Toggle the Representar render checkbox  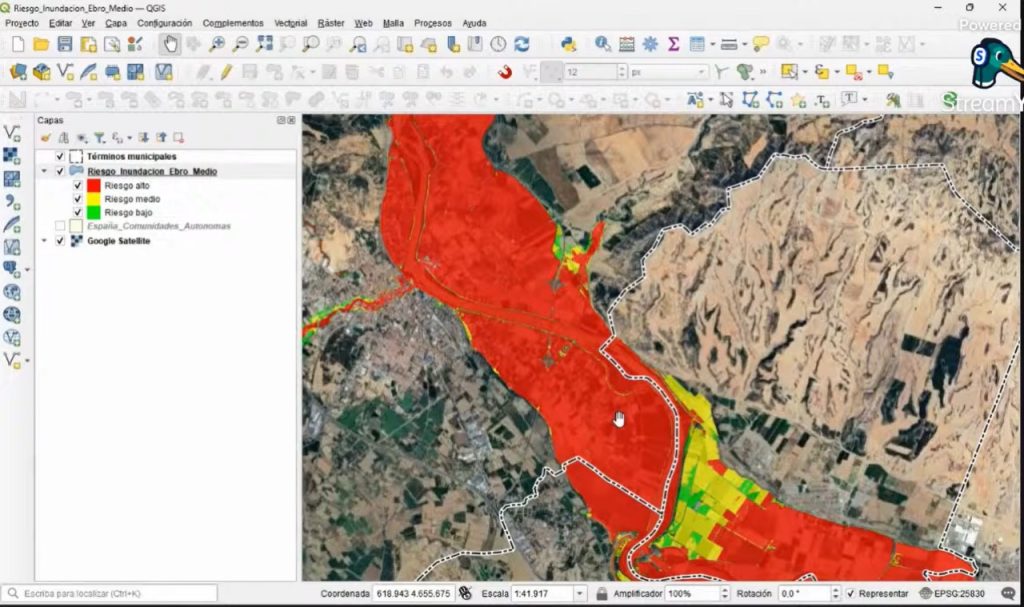[850, 593]
